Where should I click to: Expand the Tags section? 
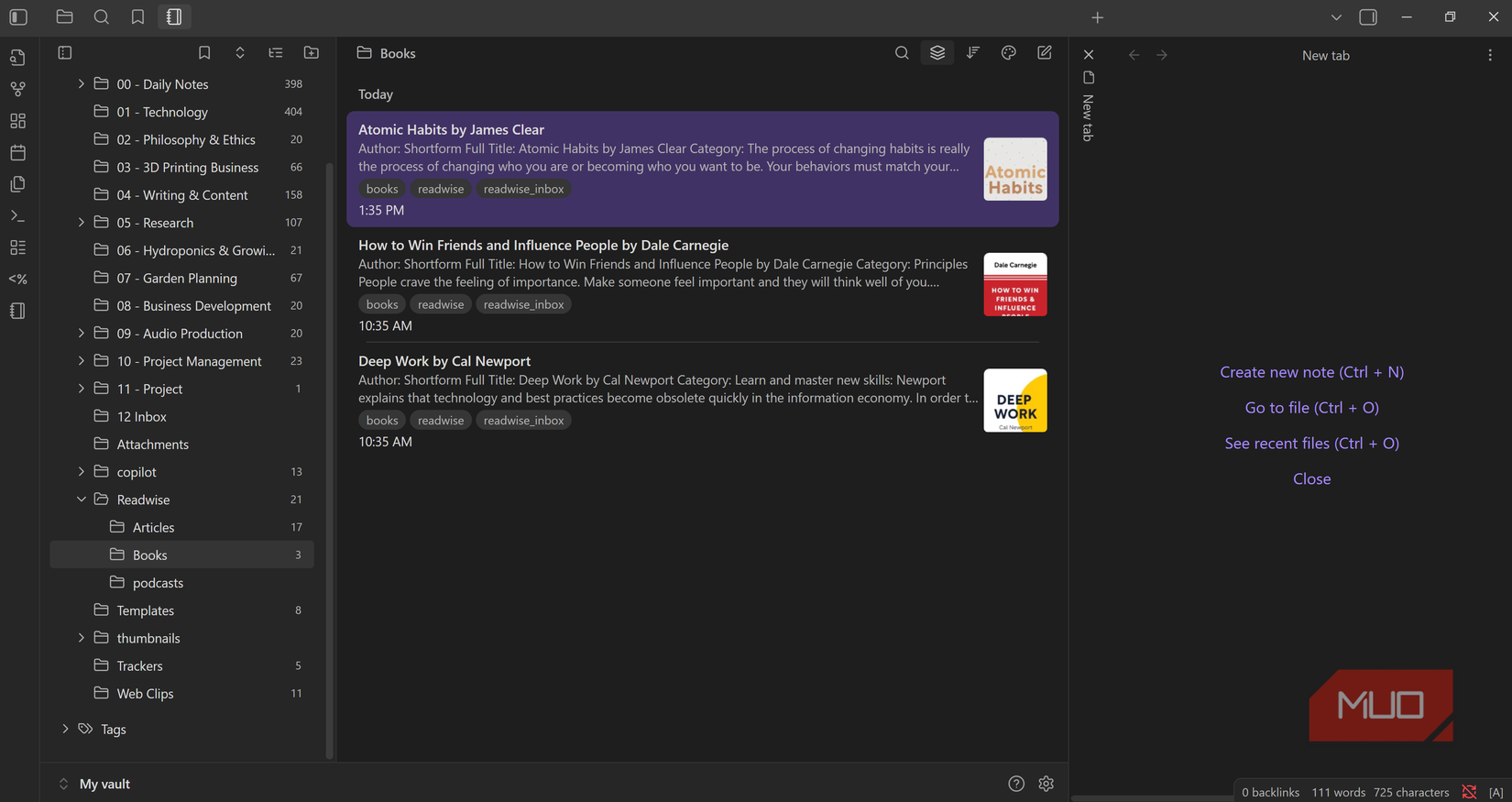[65, 730]
